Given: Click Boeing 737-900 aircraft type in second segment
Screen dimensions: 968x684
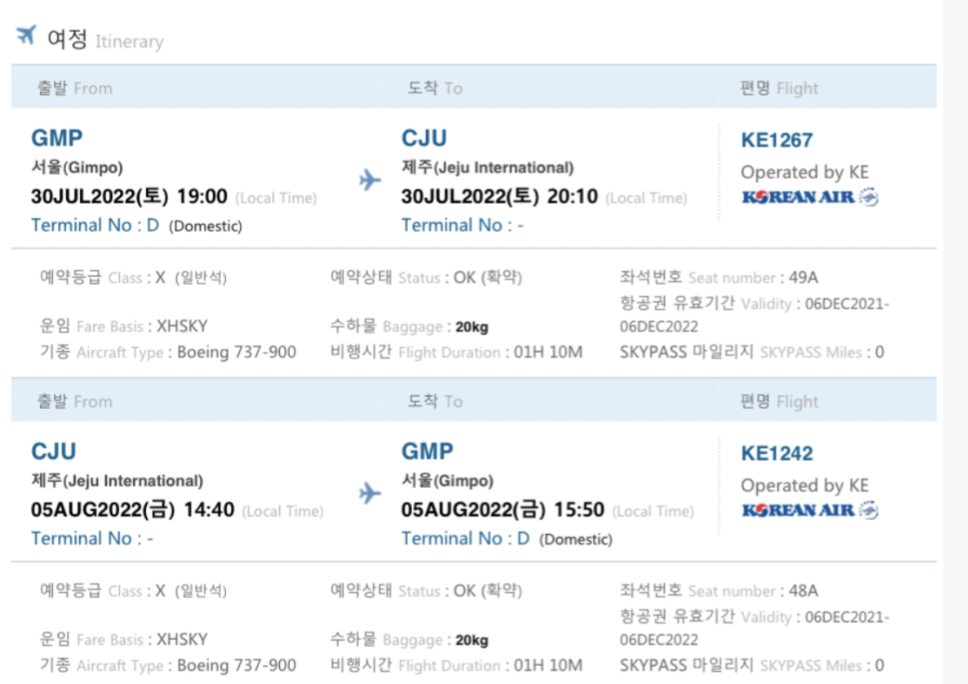Looking at the screenshot, I should pos(236,665).
